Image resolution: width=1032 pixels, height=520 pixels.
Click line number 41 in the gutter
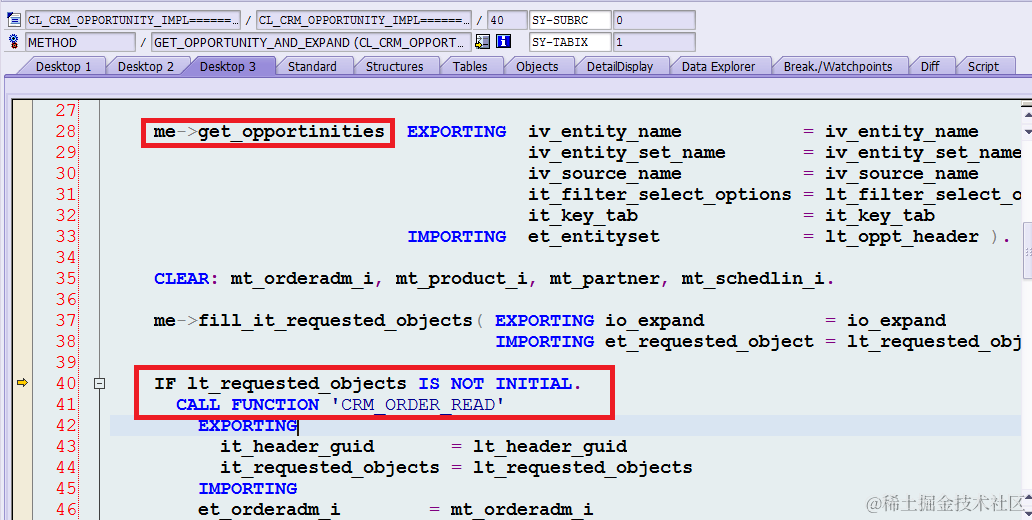click(x=65, y=404)
